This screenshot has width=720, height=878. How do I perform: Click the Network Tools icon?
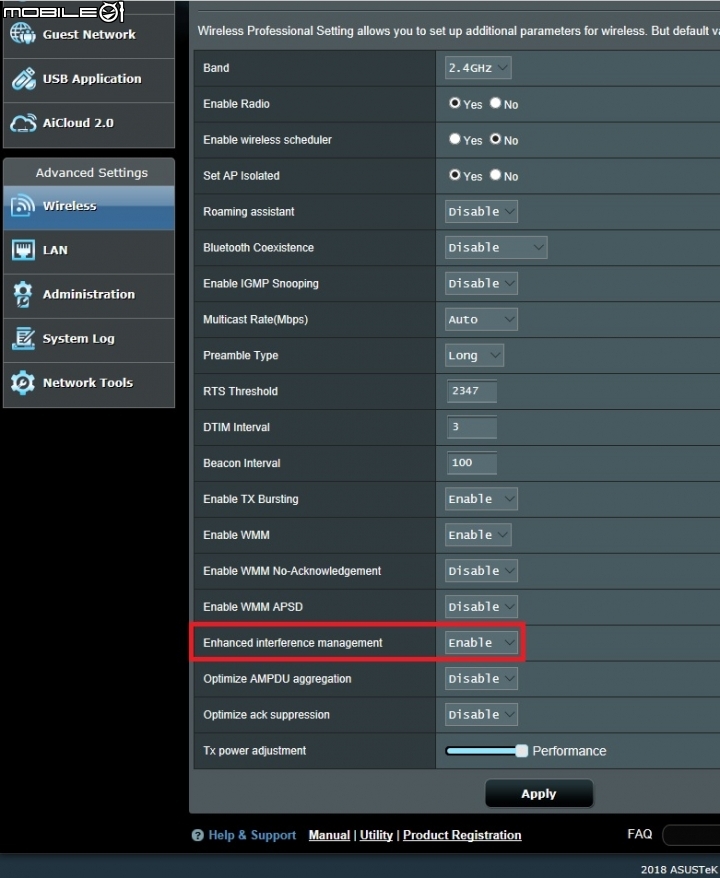tap(23, 382)
